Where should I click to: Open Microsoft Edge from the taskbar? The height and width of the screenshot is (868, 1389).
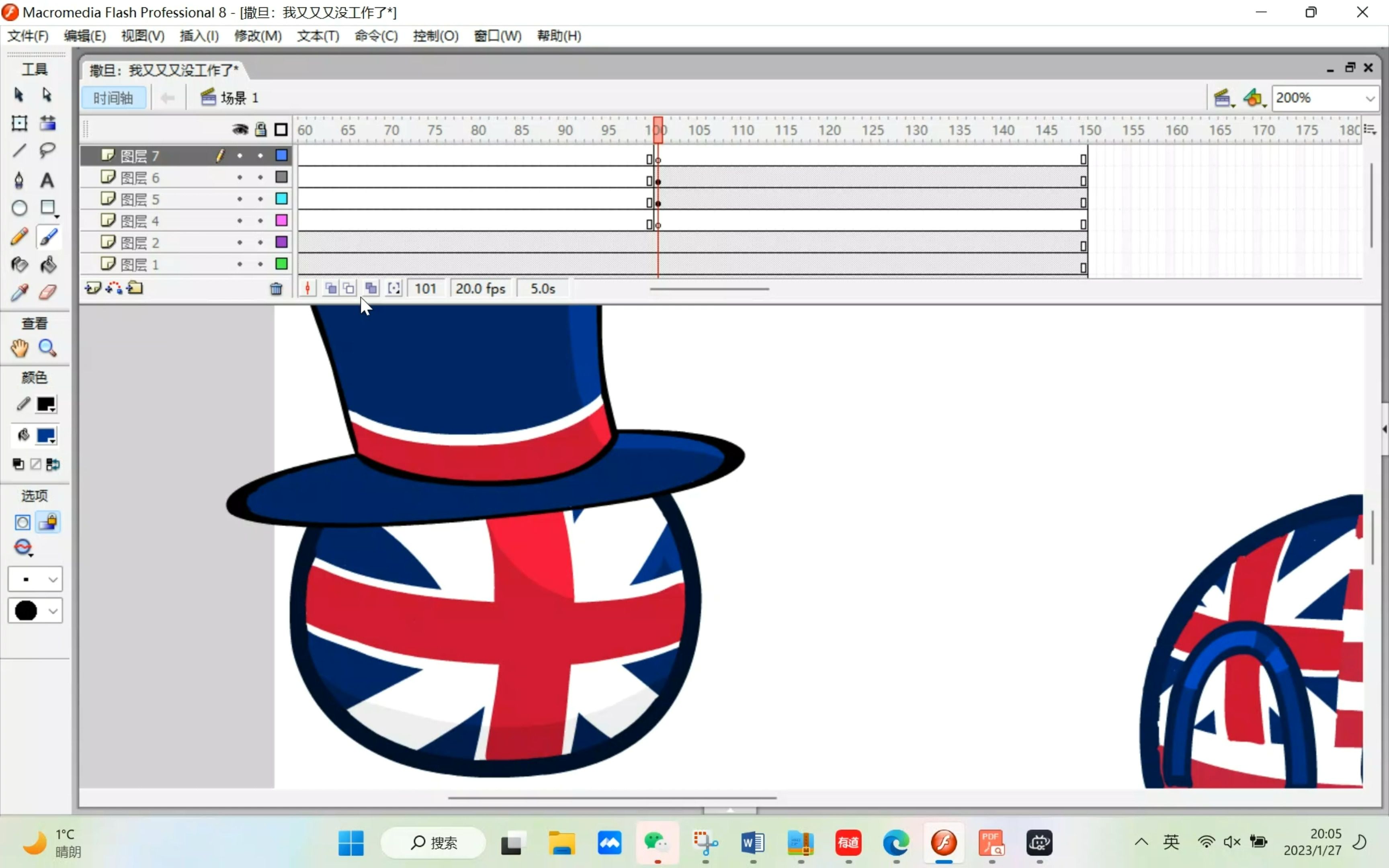[x=896, y=843]
